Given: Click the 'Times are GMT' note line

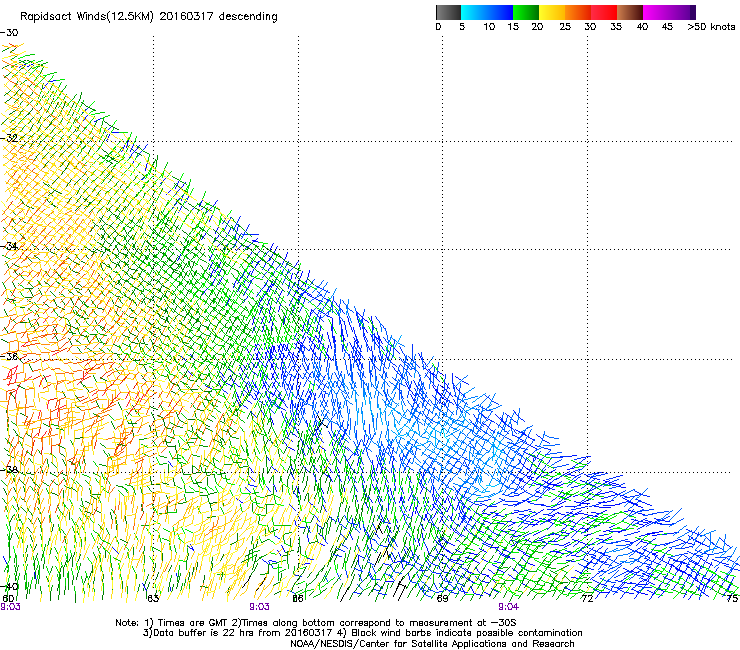Looking at the screenshot, I should (316, 623).
